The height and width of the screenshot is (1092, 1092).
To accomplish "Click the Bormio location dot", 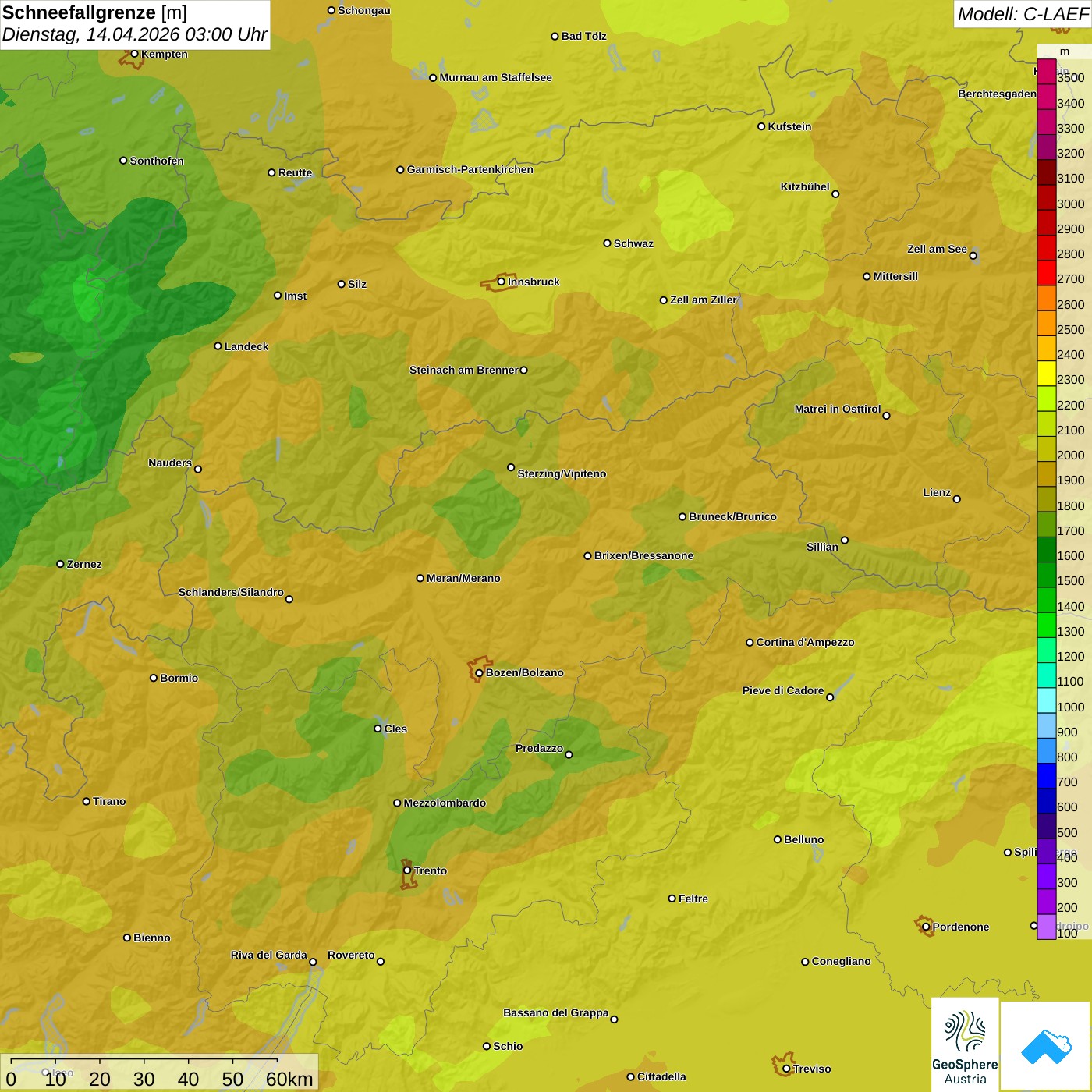I will [154, 678].
